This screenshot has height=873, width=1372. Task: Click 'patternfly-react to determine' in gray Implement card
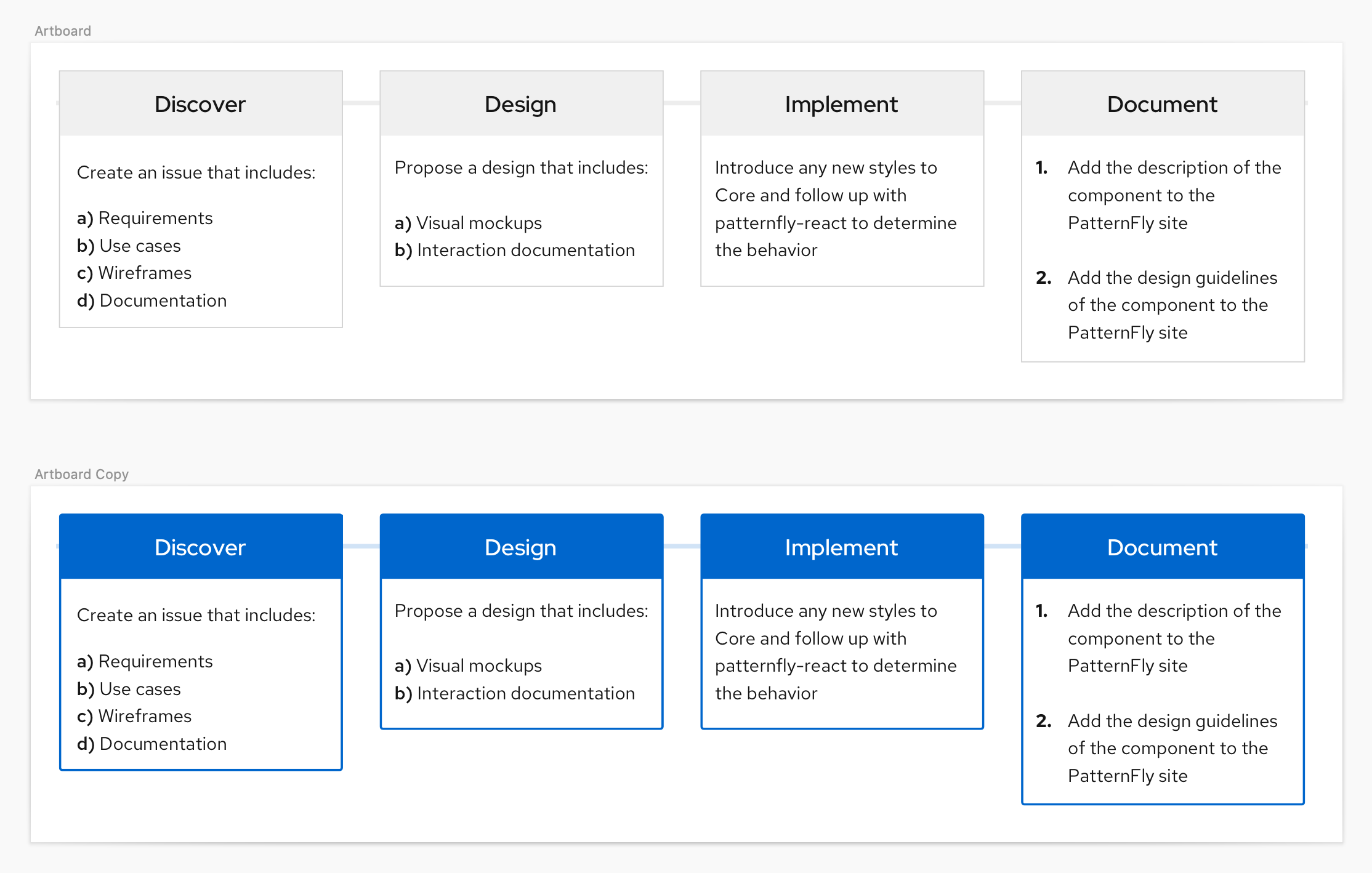point(836,223)
